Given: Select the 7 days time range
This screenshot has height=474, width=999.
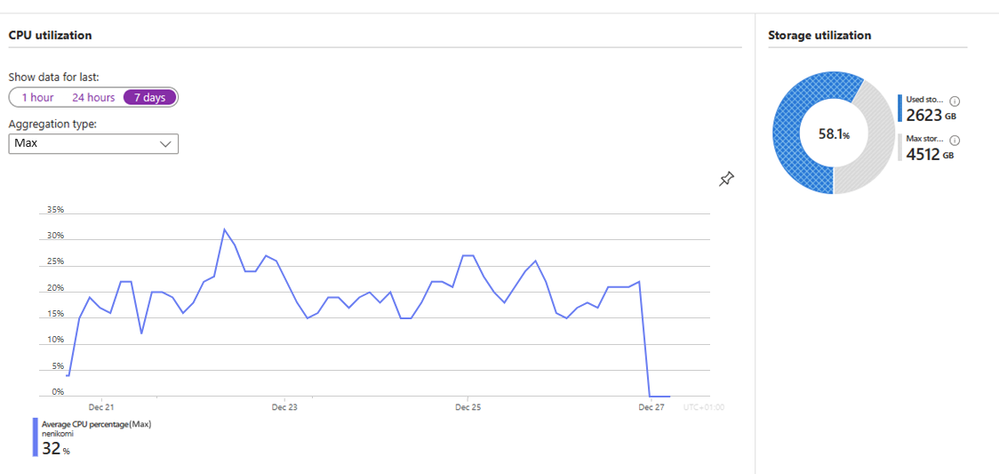Looking at the screenshot, I should 150,97.
